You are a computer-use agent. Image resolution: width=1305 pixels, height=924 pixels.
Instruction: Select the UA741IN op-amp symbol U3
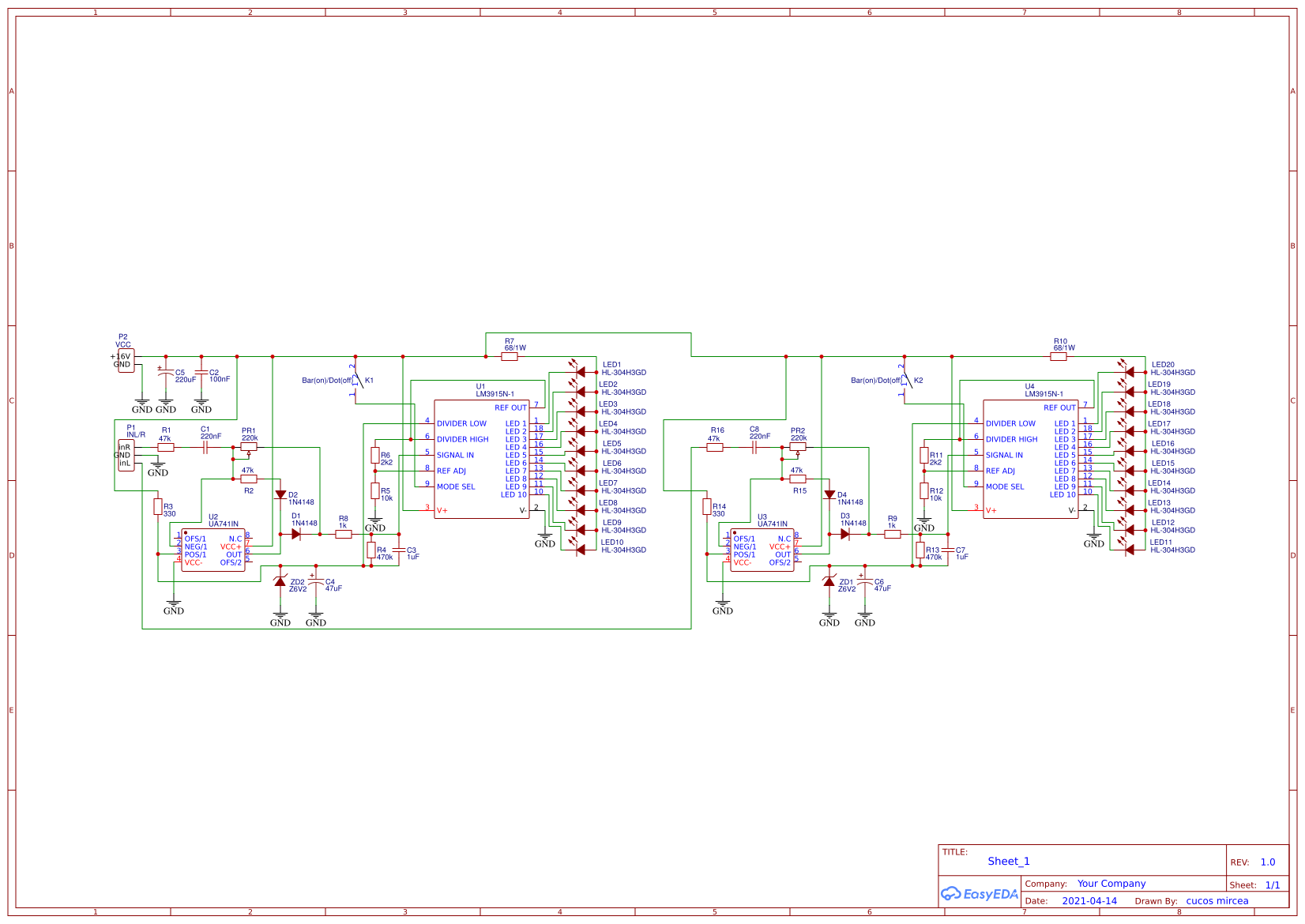point(762,549)
